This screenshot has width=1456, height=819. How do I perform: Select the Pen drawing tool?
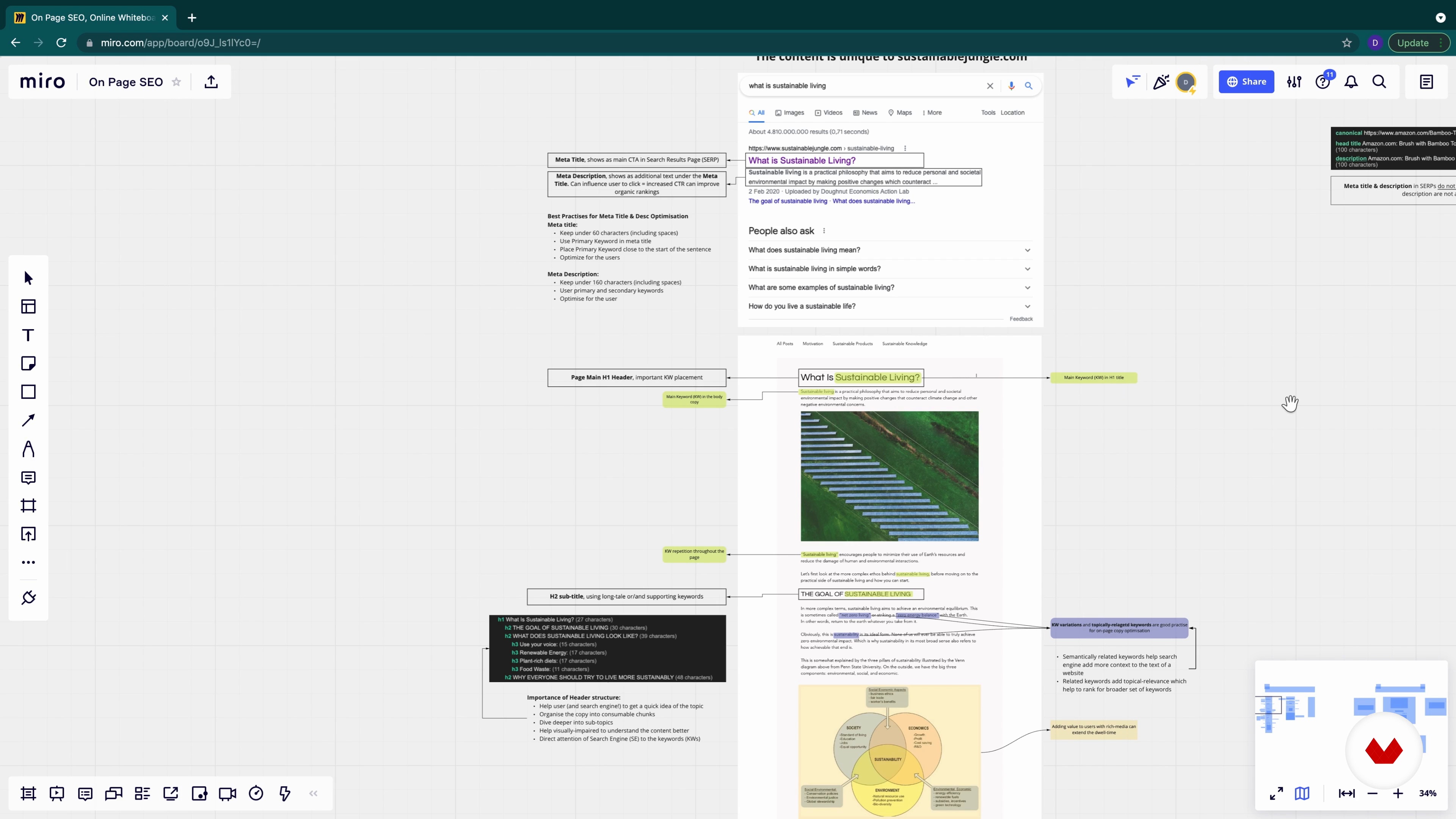(x=28, y=449)
